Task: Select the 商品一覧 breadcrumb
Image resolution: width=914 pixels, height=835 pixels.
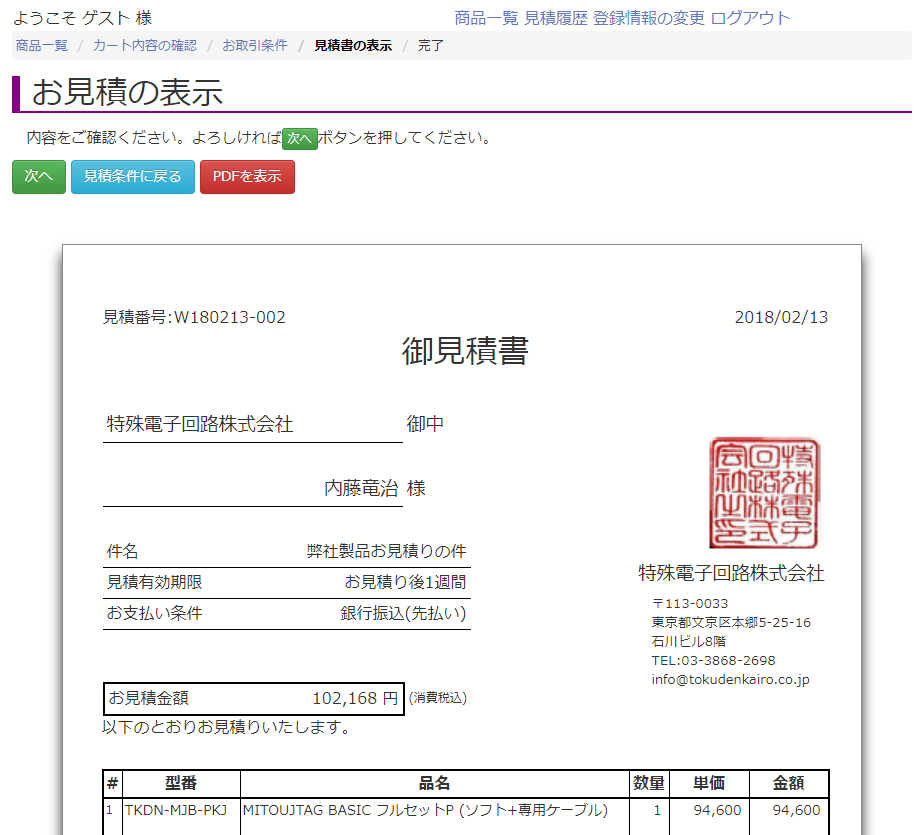Action: click(x=41, y=46)
